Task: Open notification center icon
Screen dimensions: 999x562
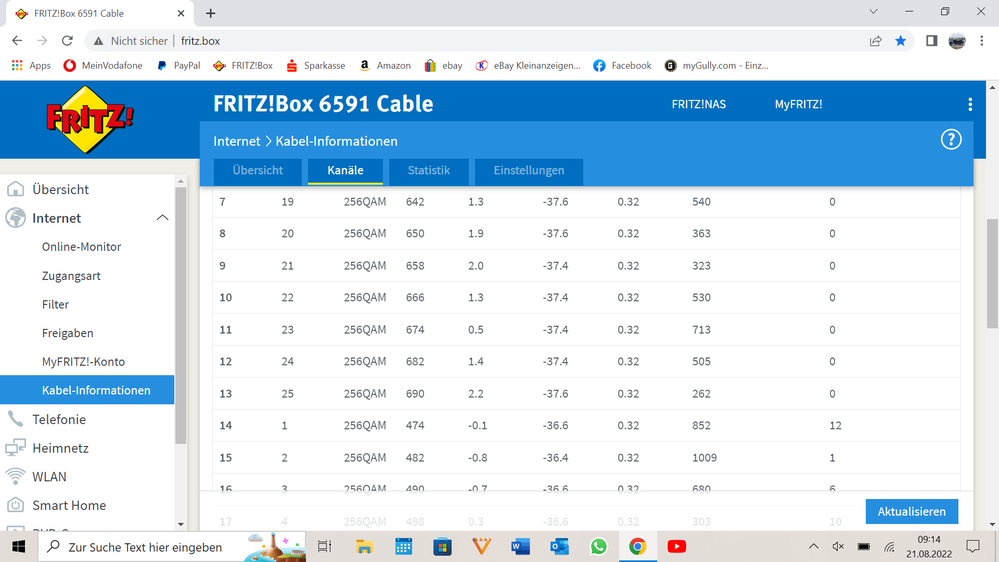Action: click(x=973, y=546)
